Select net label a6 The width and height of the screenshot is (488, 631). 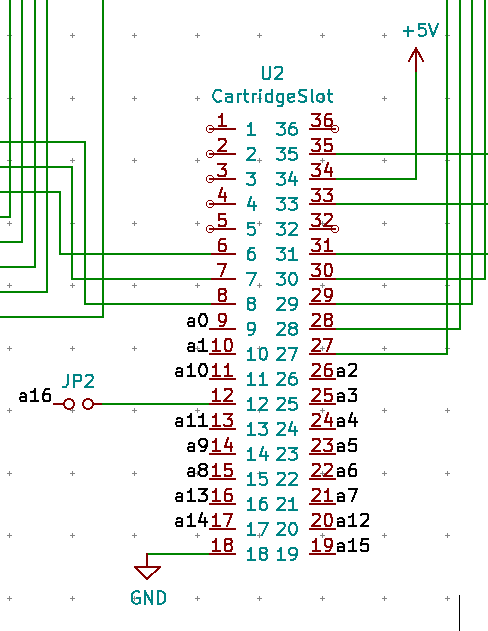click(347, 471)
